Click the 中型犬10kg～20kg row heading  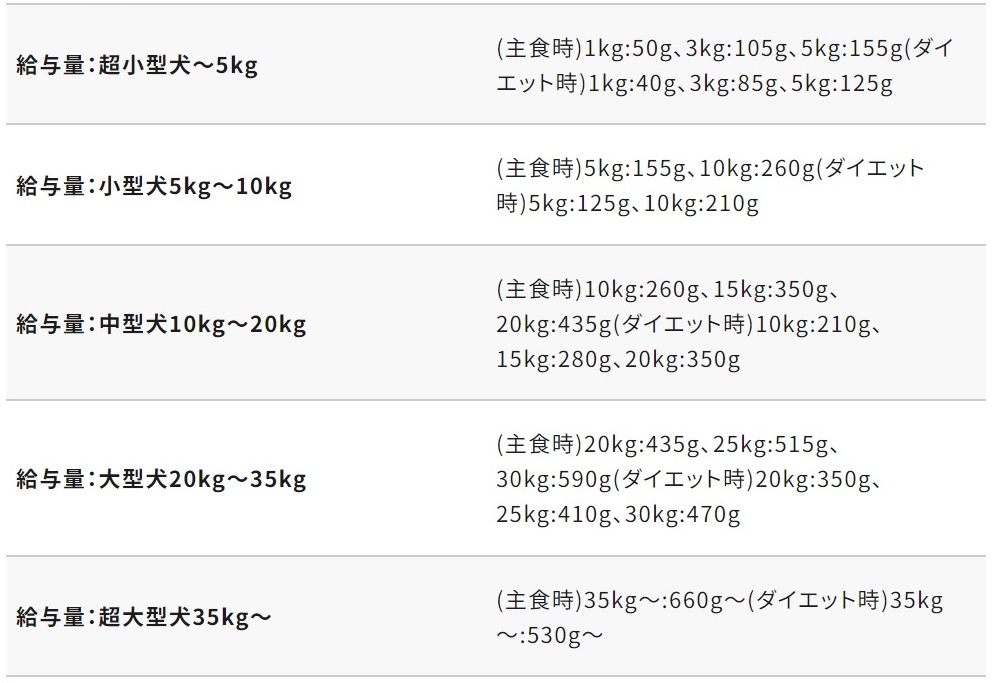click(x=161, y=324)
